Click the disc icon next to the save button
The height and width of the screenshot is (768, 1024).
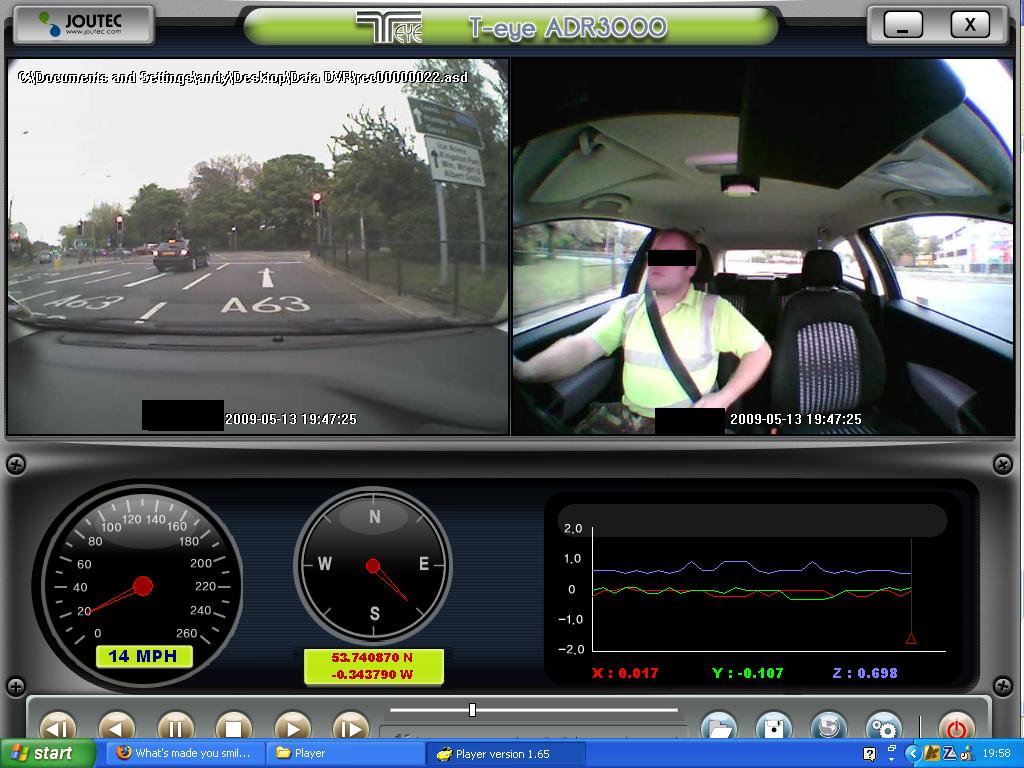click(829, 728)
